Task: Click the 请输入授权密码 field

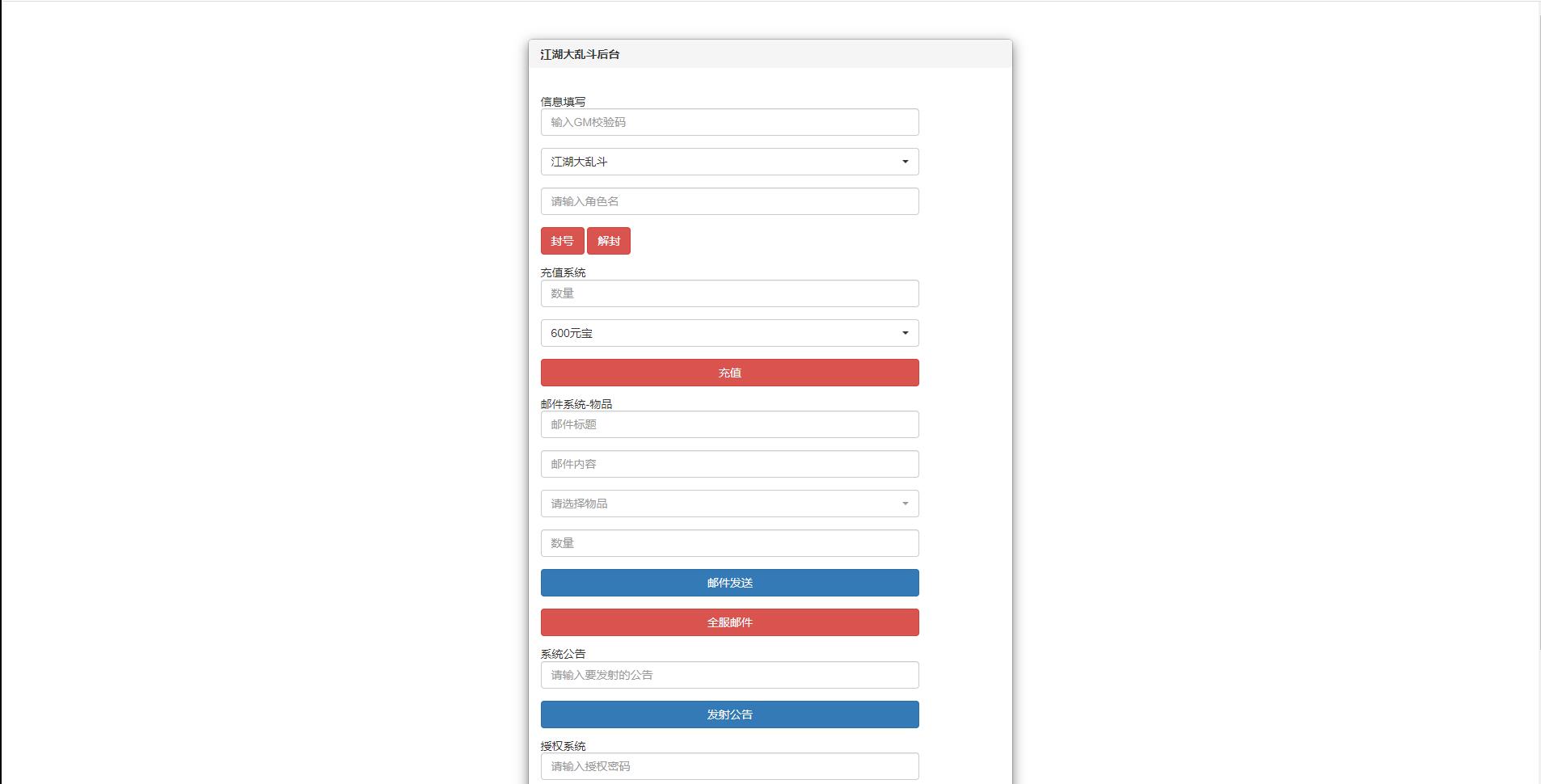Action: [729, 766]
